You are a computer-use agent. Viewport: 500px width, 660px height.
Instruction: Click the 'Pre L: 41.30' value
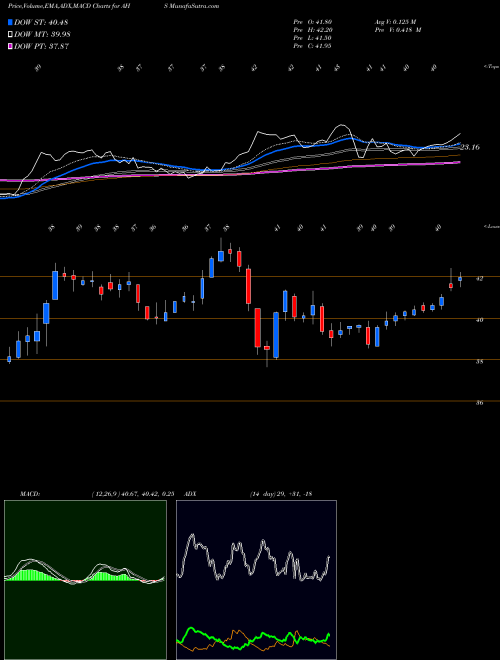(x=313, y=38)
